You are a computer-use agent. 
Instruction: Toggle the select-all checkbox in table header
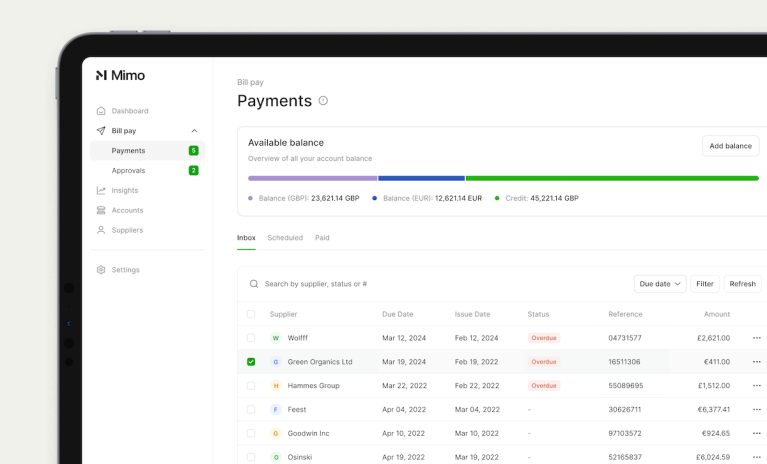coord(251,314)
